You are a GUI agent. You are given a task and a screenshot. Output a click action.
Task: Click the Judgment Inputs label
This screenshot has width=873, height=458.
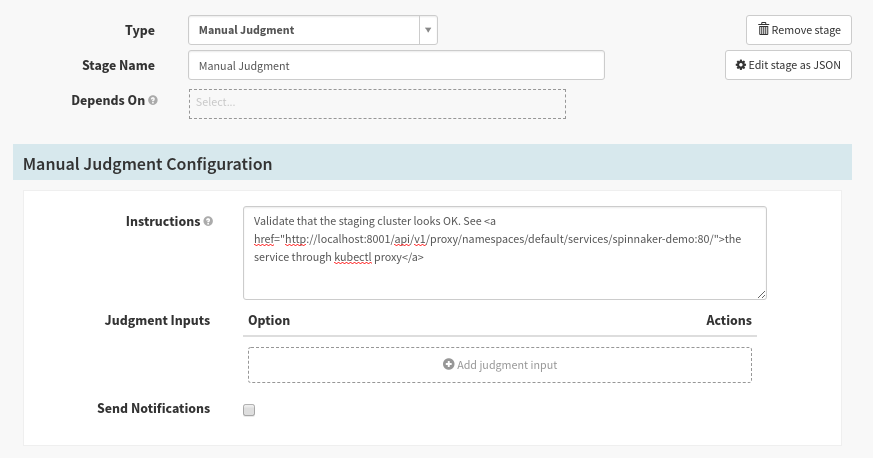[157, 321]
